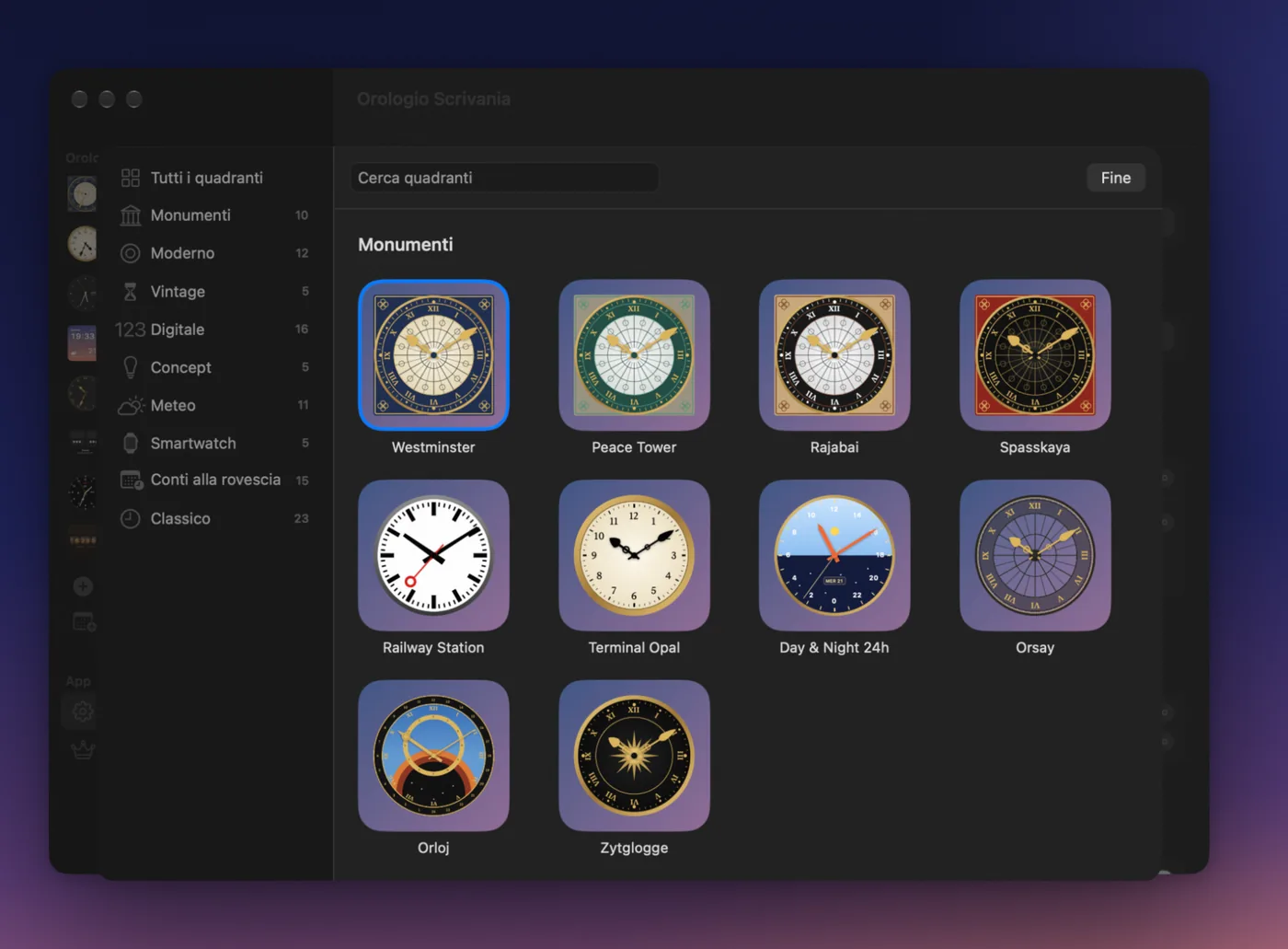This screenshot has height=949, width=1288.
Task: Click the Moderno circle icon
Action: 131,253
